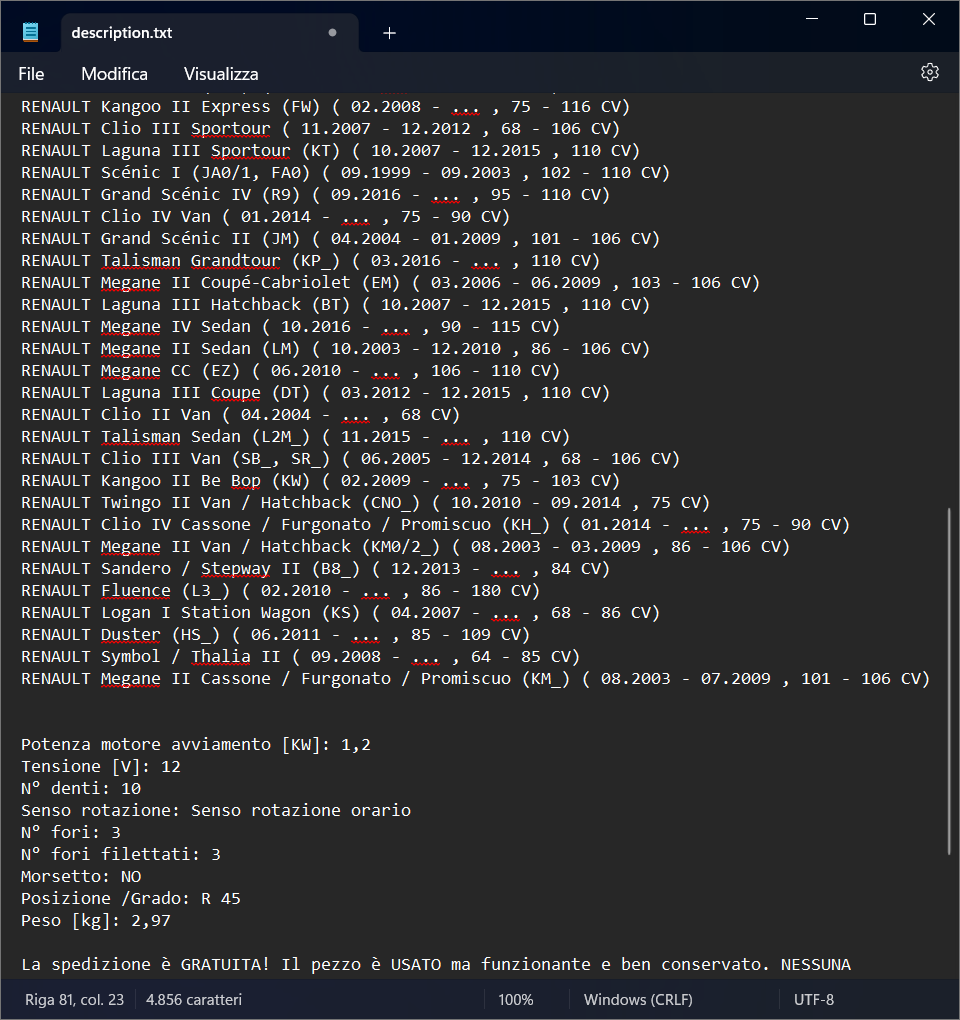Screen dimensions: 960x1020
Task: Click the line RENAULT Twingo II Van / Hatchback
Action: [x=366, y=503]
